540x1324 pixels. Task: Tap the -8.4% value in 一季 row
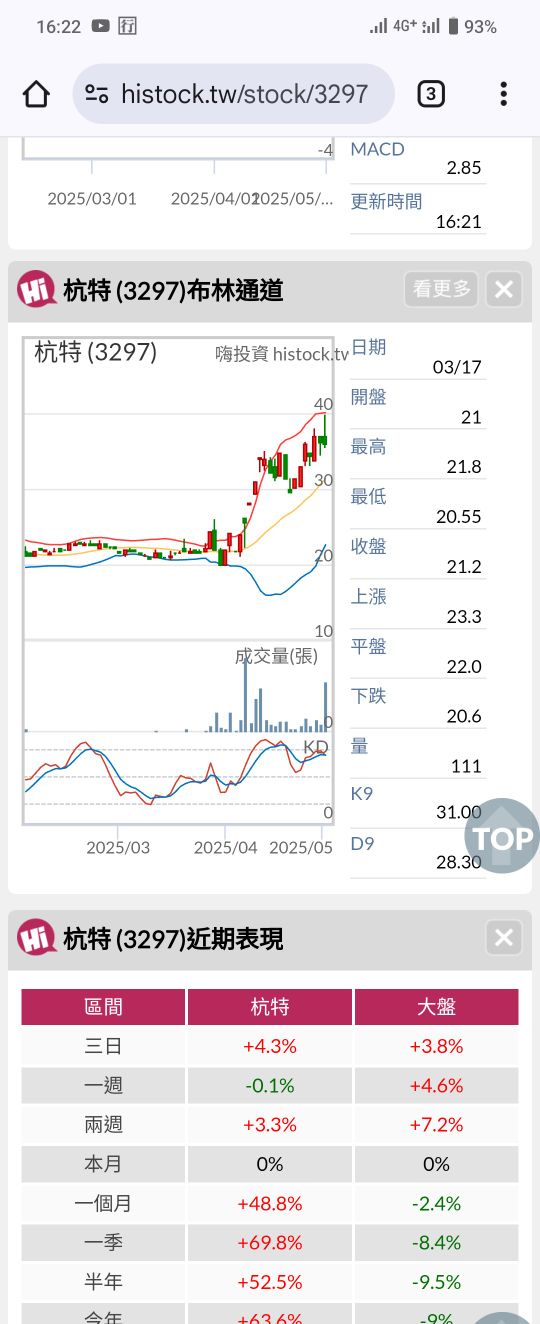pyautogui.click(x=436, y=1242)
